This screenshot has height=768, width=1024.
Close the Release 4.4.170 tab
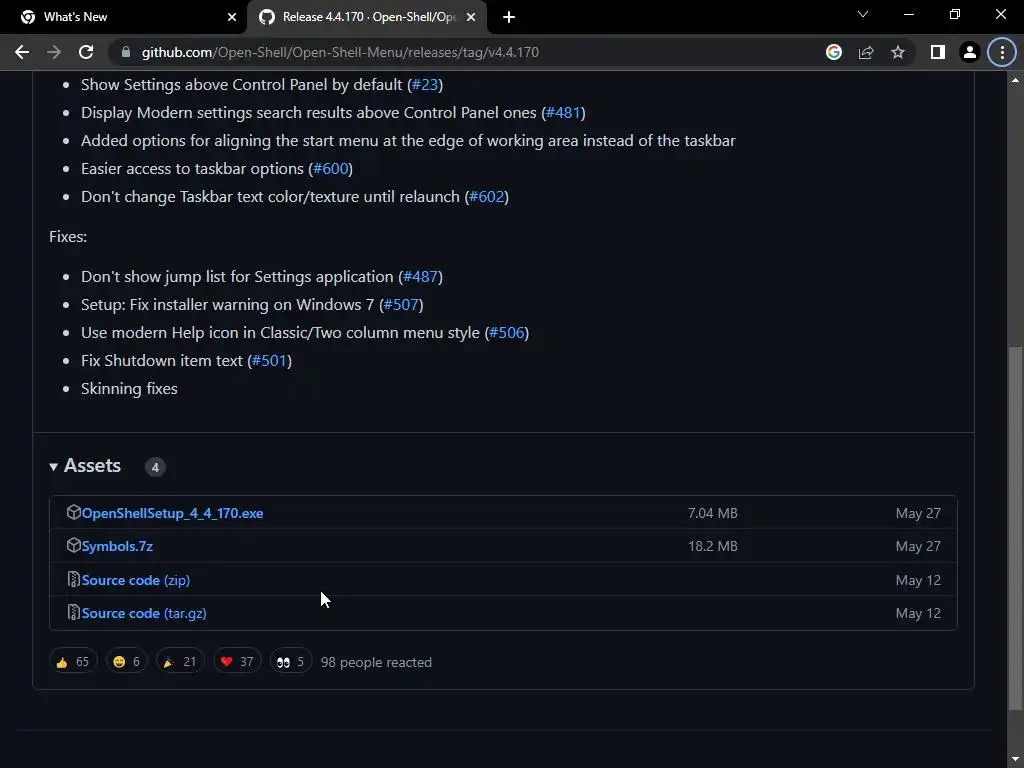point(471,17)
